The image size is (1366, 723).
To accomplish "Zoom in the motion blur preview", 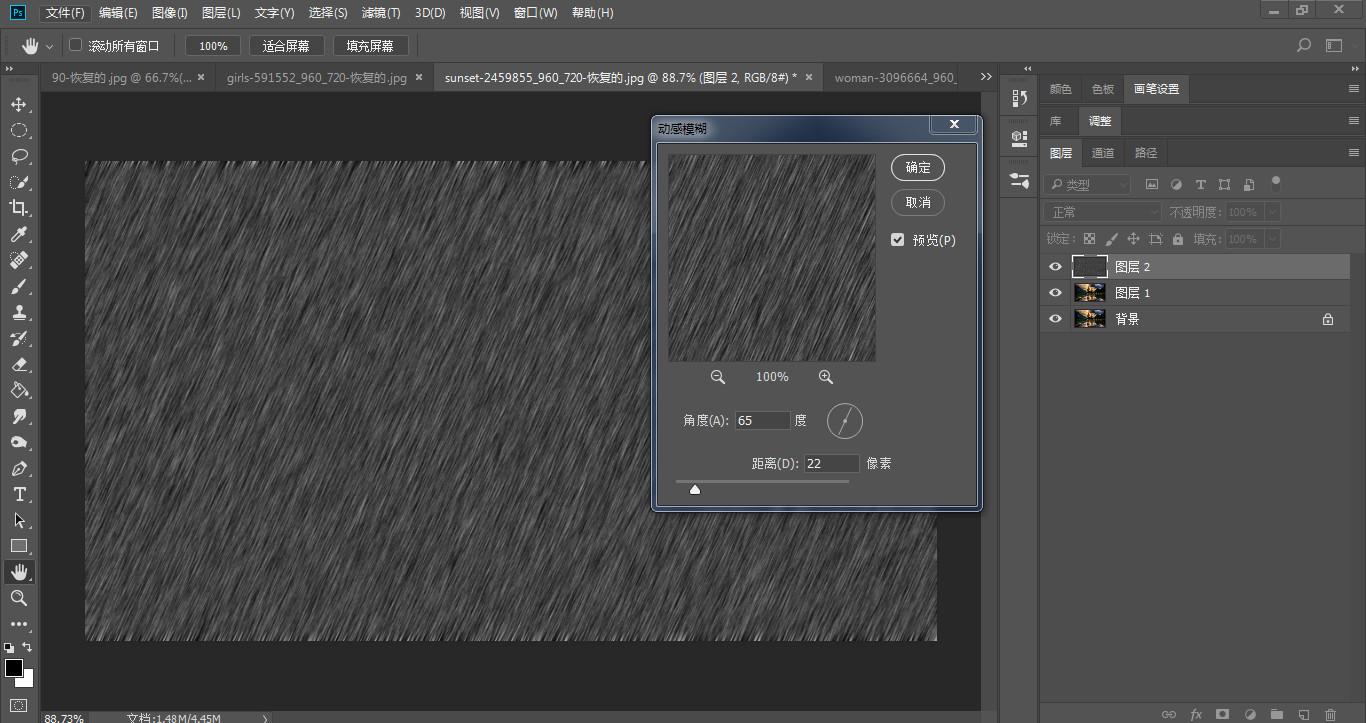I will coord(825,377).
